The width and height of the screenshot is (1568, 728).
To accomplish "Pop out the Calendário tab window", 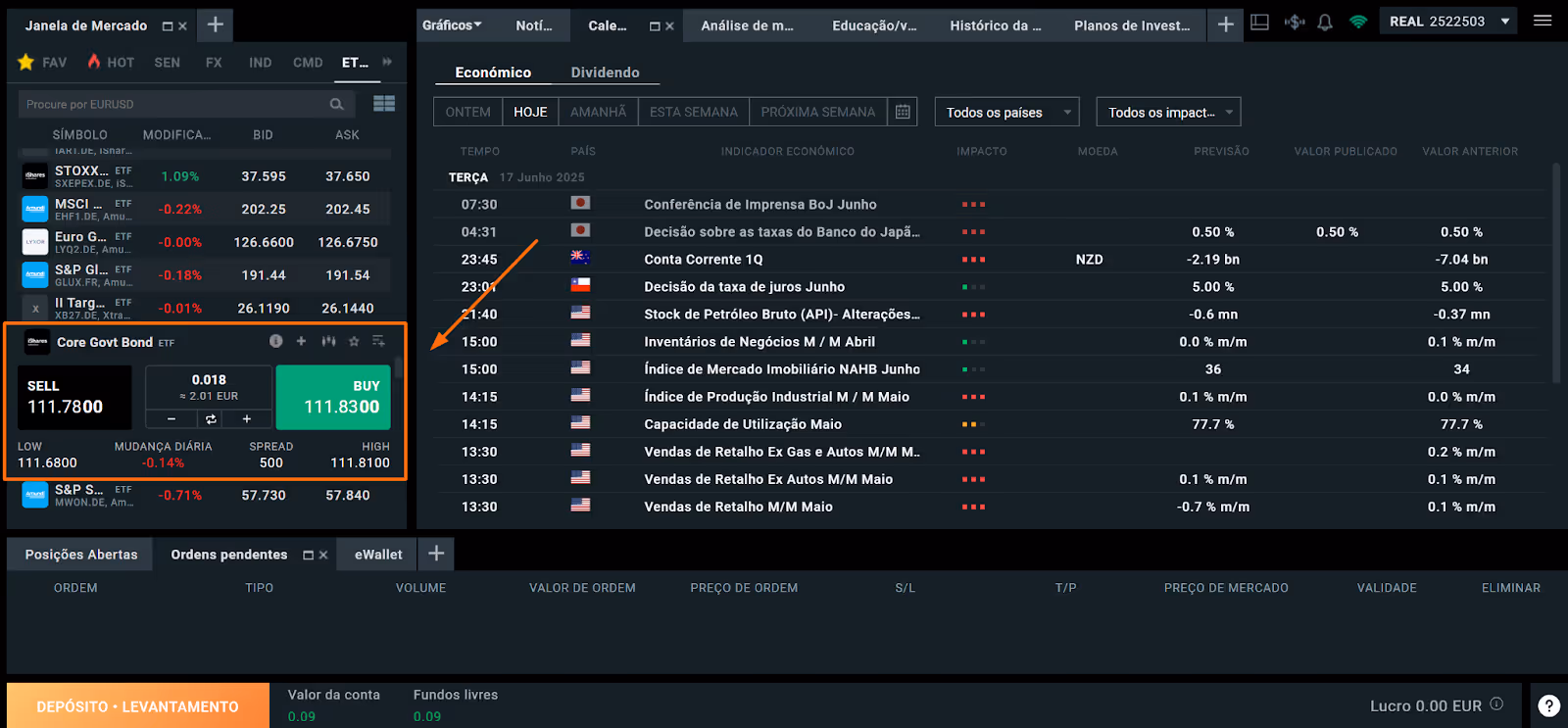I will pyautogui.click(x=655, y=26).
